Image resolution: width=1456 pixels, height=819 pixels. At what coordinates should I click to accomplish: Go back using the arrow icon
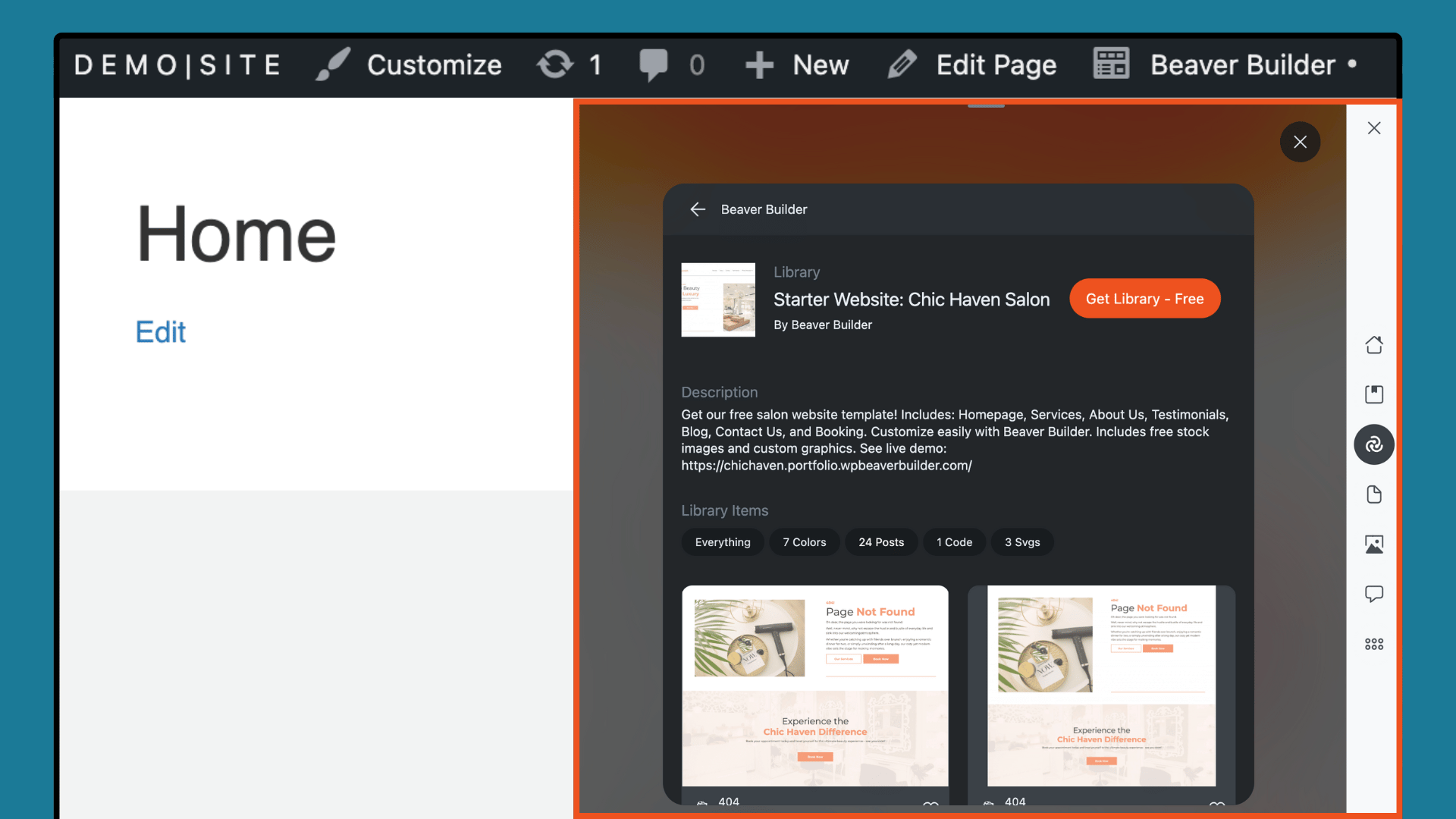[698, 209]
